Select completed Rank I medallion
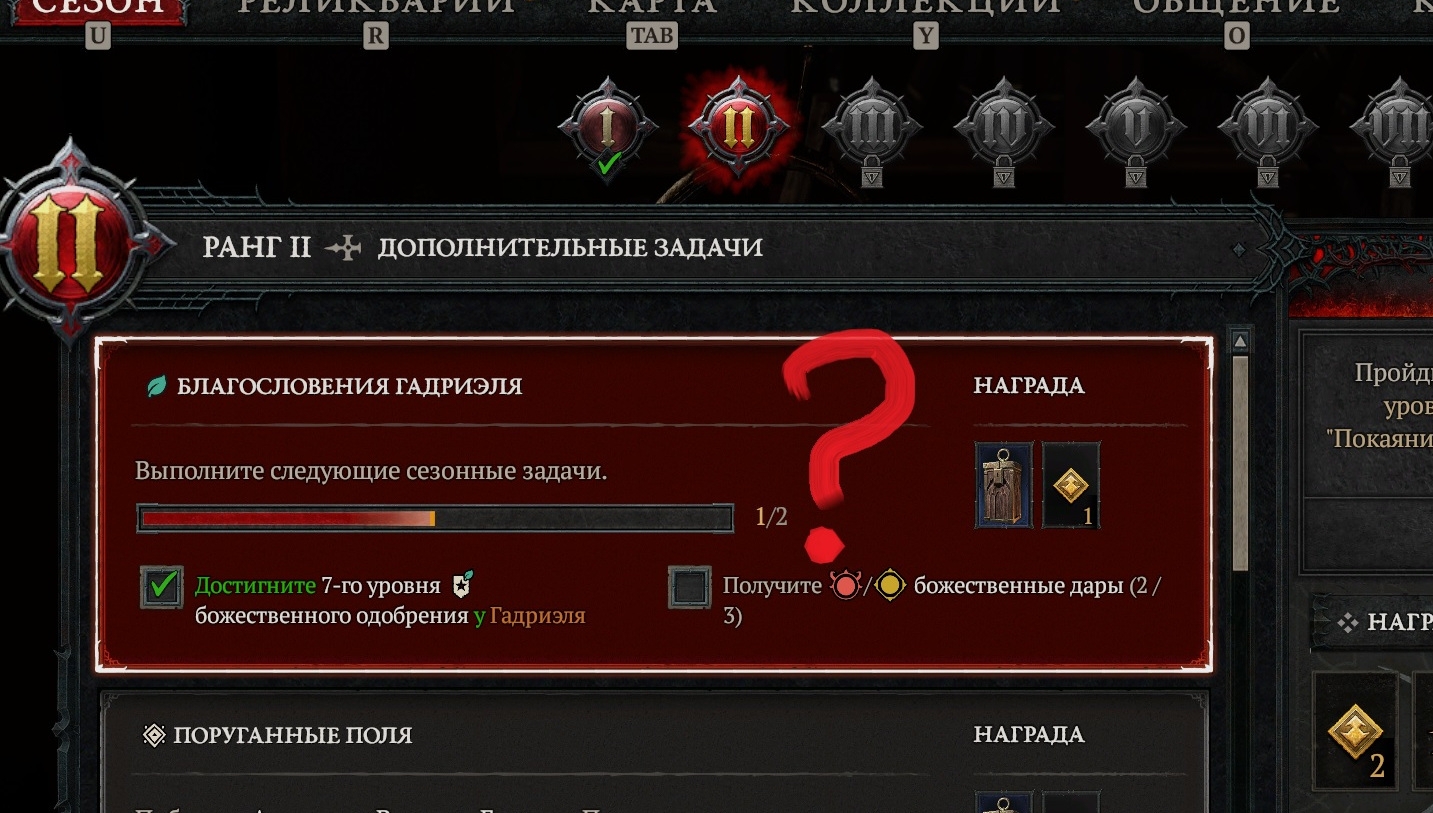The width and height of the screenshot is (1433, 813). click(608, 127)
